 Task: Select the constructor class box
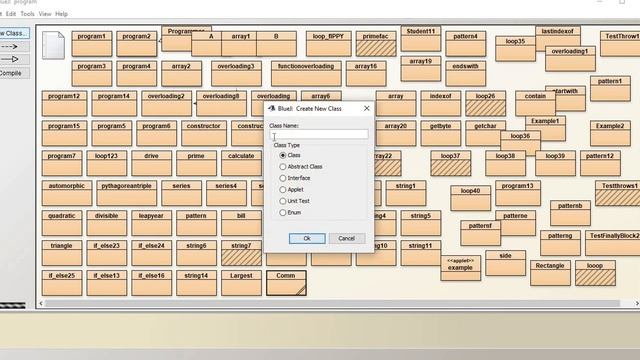point(204,133)
